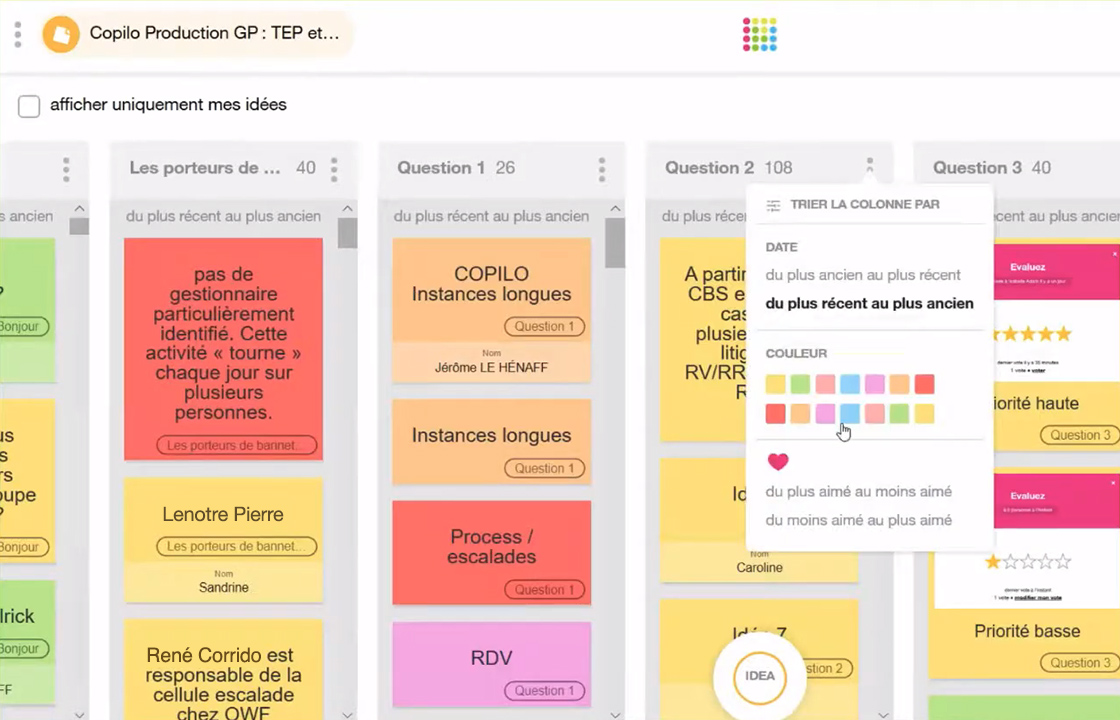Sort du plus aimé au moins aimé
The width and height of the screenshot is (1120, 720).
(x=859, y=491)
